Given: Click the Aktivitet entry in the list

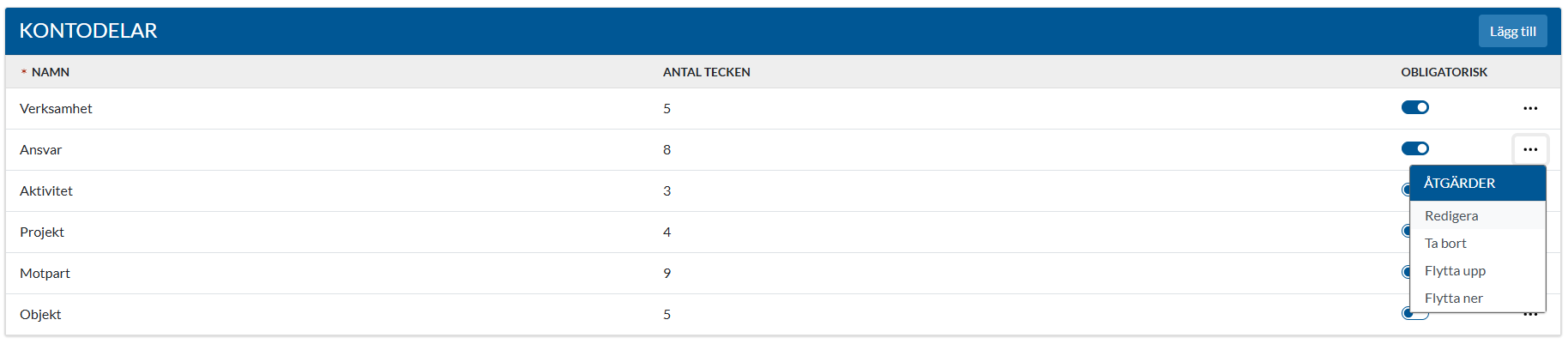Looking at the screenshot, I should coord(46,191).
